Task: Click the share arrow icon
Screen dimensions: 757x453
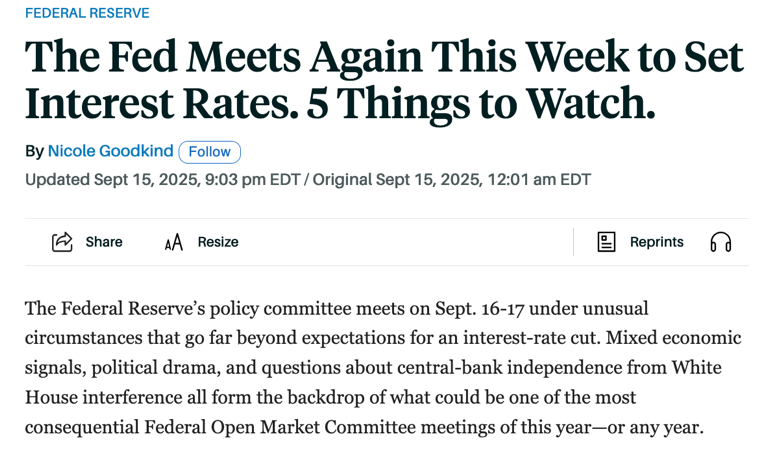Action: [62, 242]
